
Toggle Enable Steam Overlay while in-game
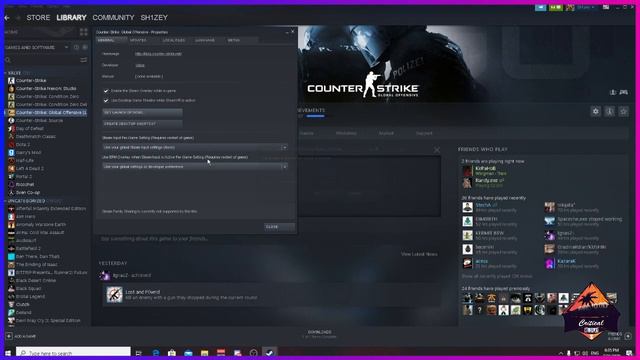coord(106,91)
